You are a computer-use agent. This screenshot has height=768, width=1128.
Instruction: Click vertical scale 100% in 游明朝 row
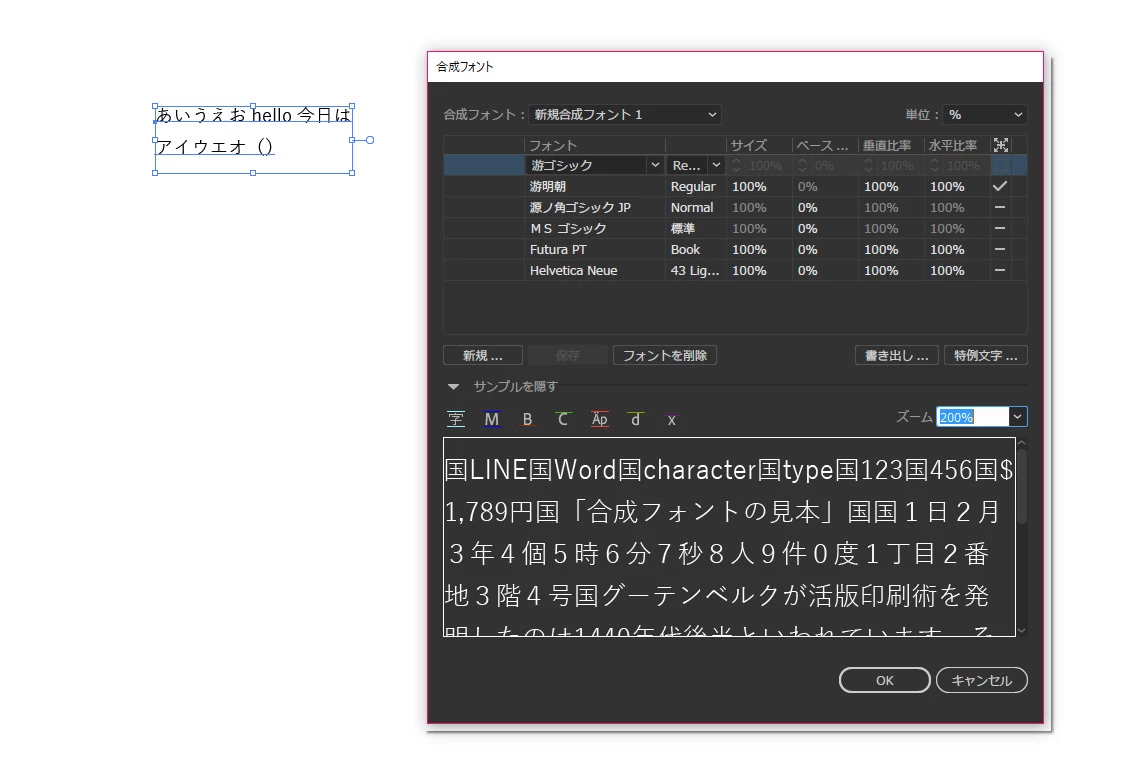(x=881, y=187)
